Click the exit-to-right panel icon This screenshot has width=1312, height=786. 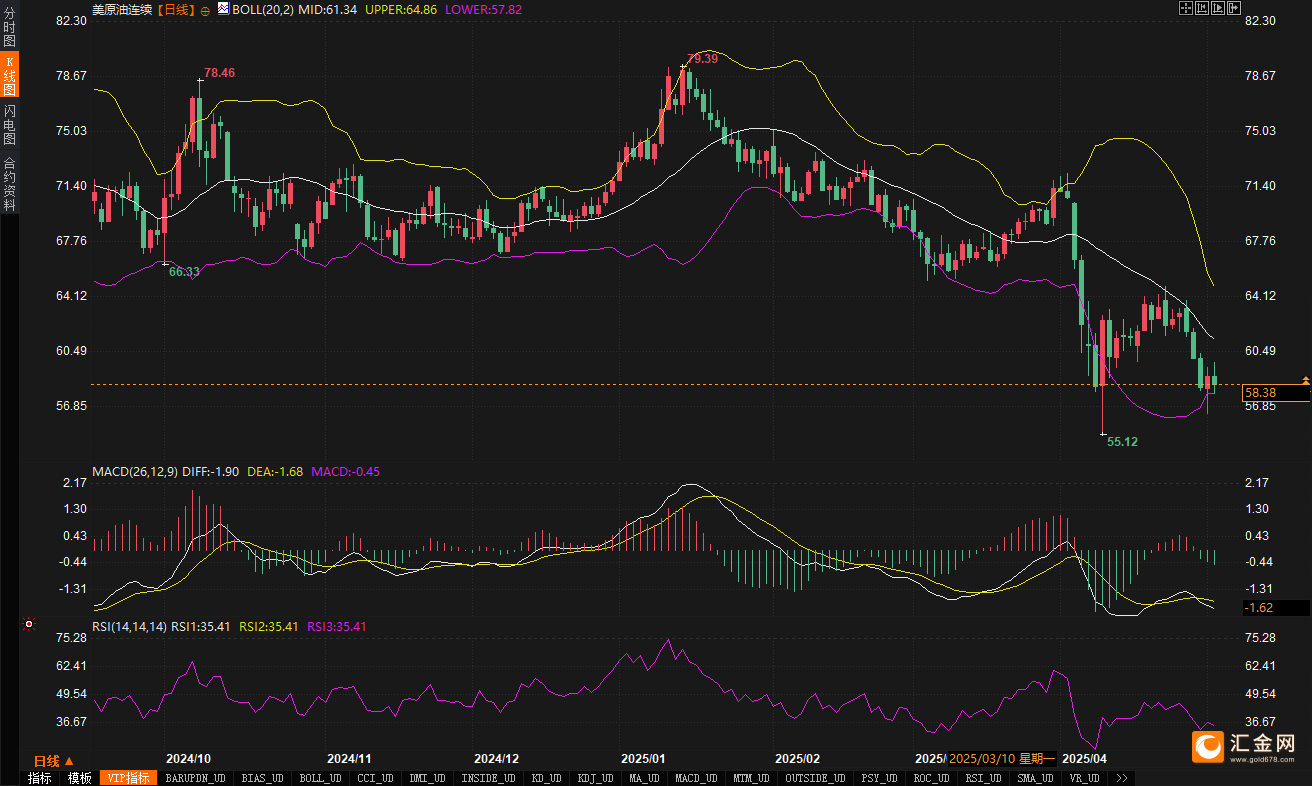point(1233,9)
